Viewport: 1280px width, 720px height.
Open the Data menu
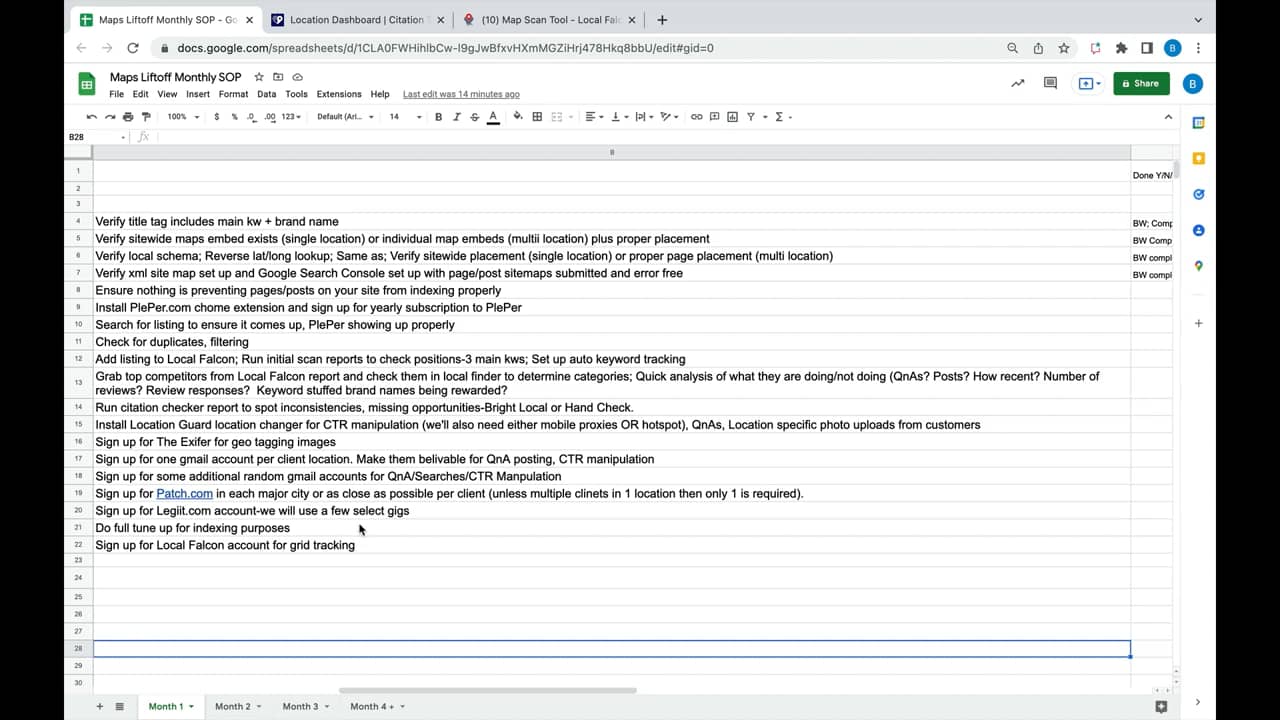coord(266,94)
